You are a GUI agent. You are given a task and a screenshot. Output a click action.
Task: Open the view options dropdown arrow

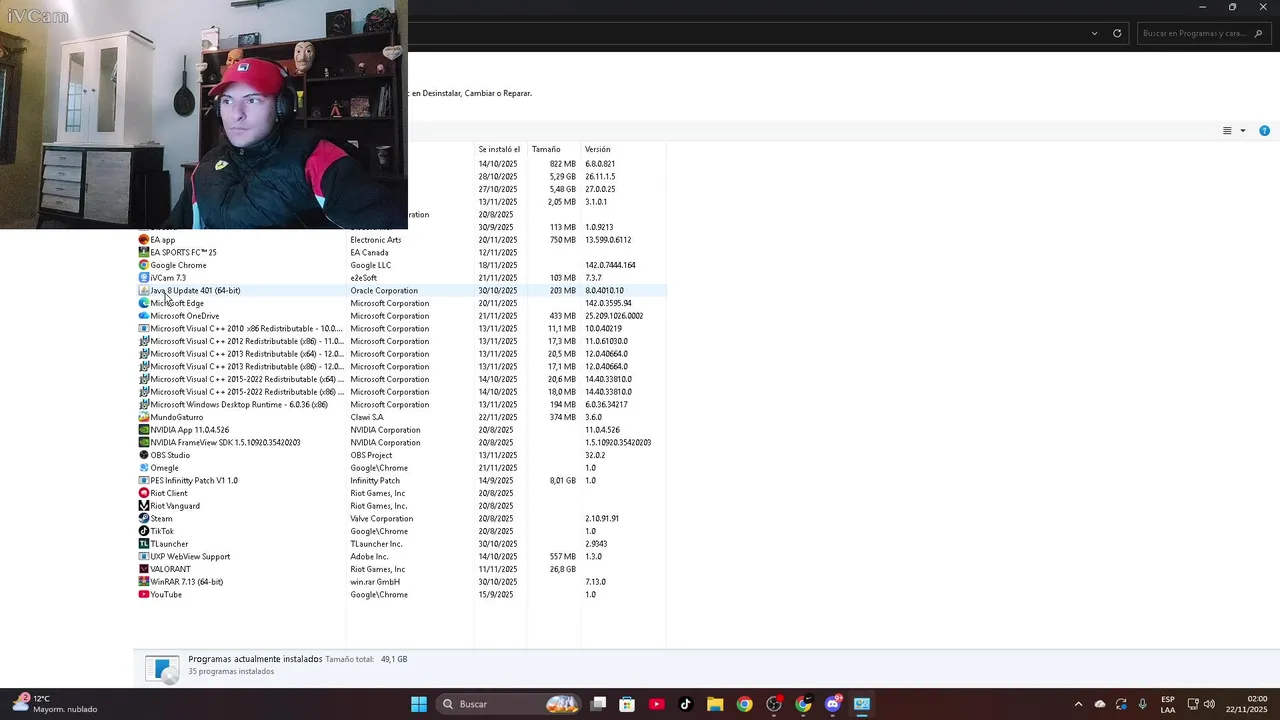[x=1243, y=131]
